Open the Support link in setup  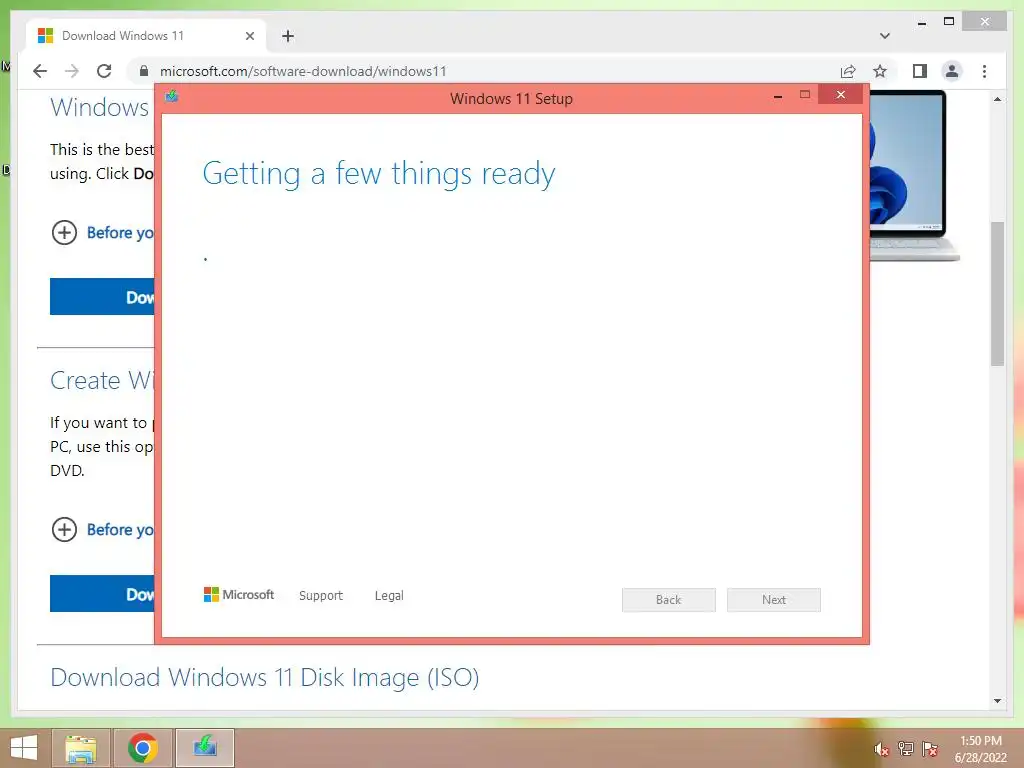(321, 596)
